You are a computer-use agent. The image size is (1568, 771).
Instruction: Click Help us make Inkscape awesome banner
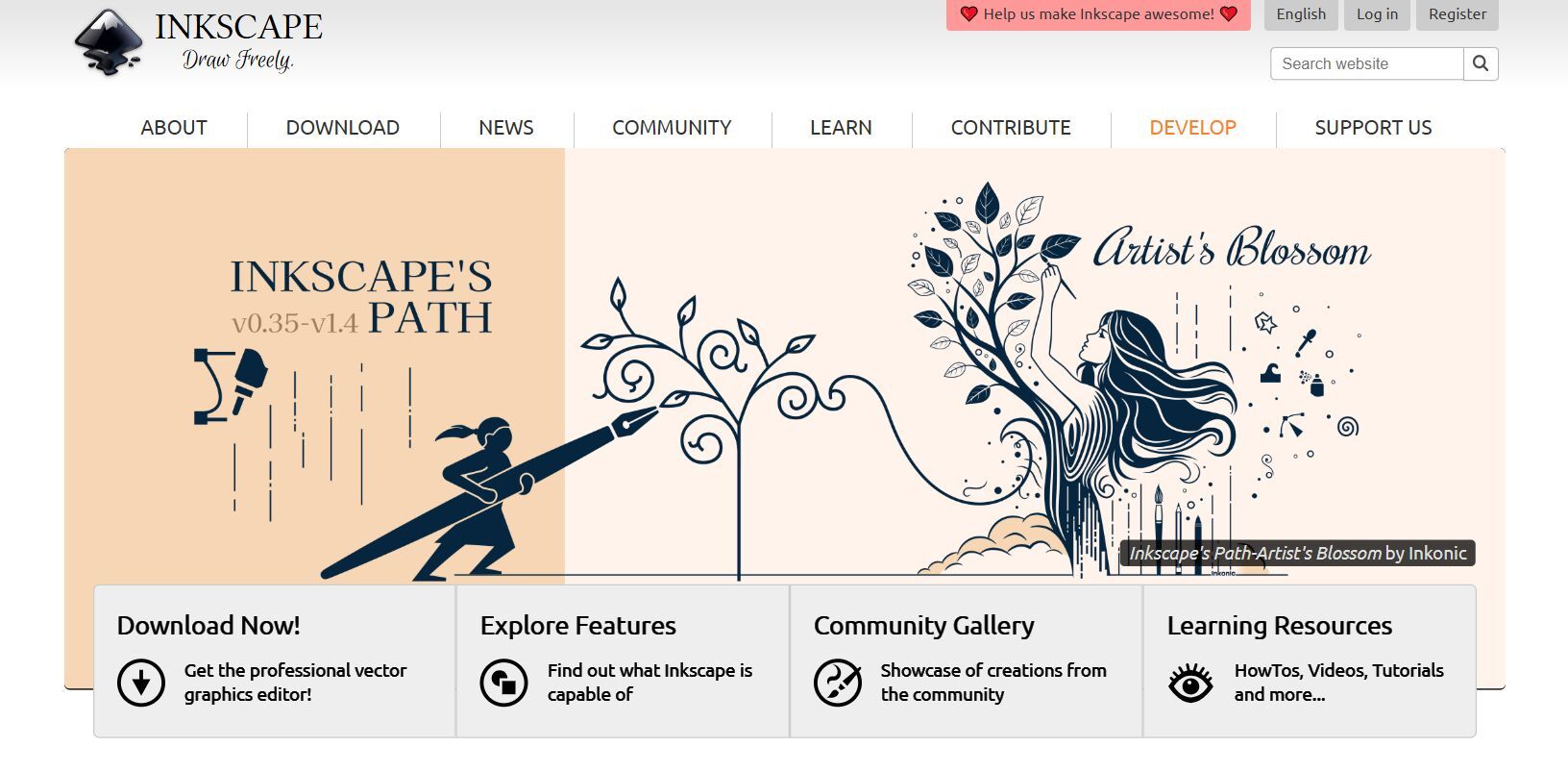pyautogui.click(x=1098, y=14)
